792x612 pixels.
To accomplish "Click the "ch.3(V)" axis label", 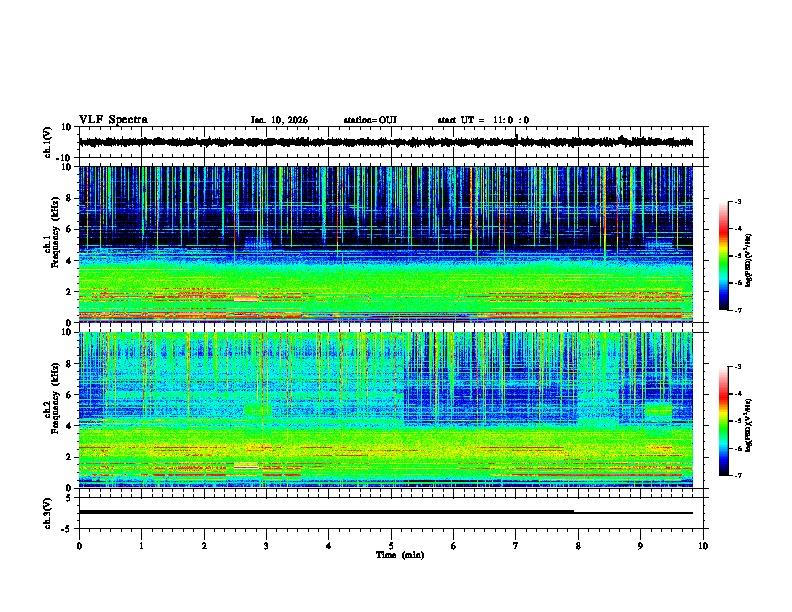I will point(47,513).
